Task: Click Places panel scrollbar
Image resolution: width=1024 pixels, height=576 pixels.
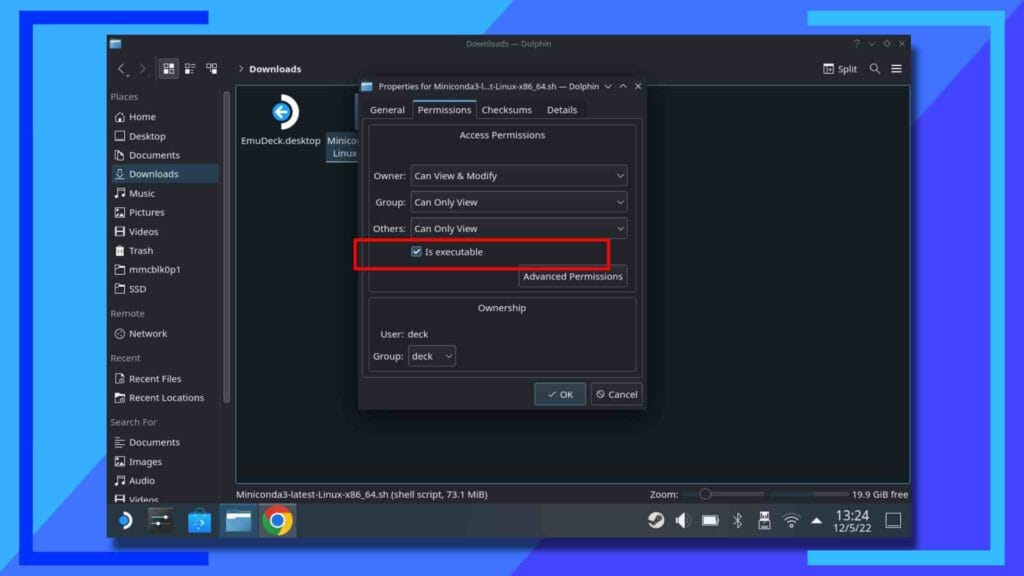Action: pos(227,248)
